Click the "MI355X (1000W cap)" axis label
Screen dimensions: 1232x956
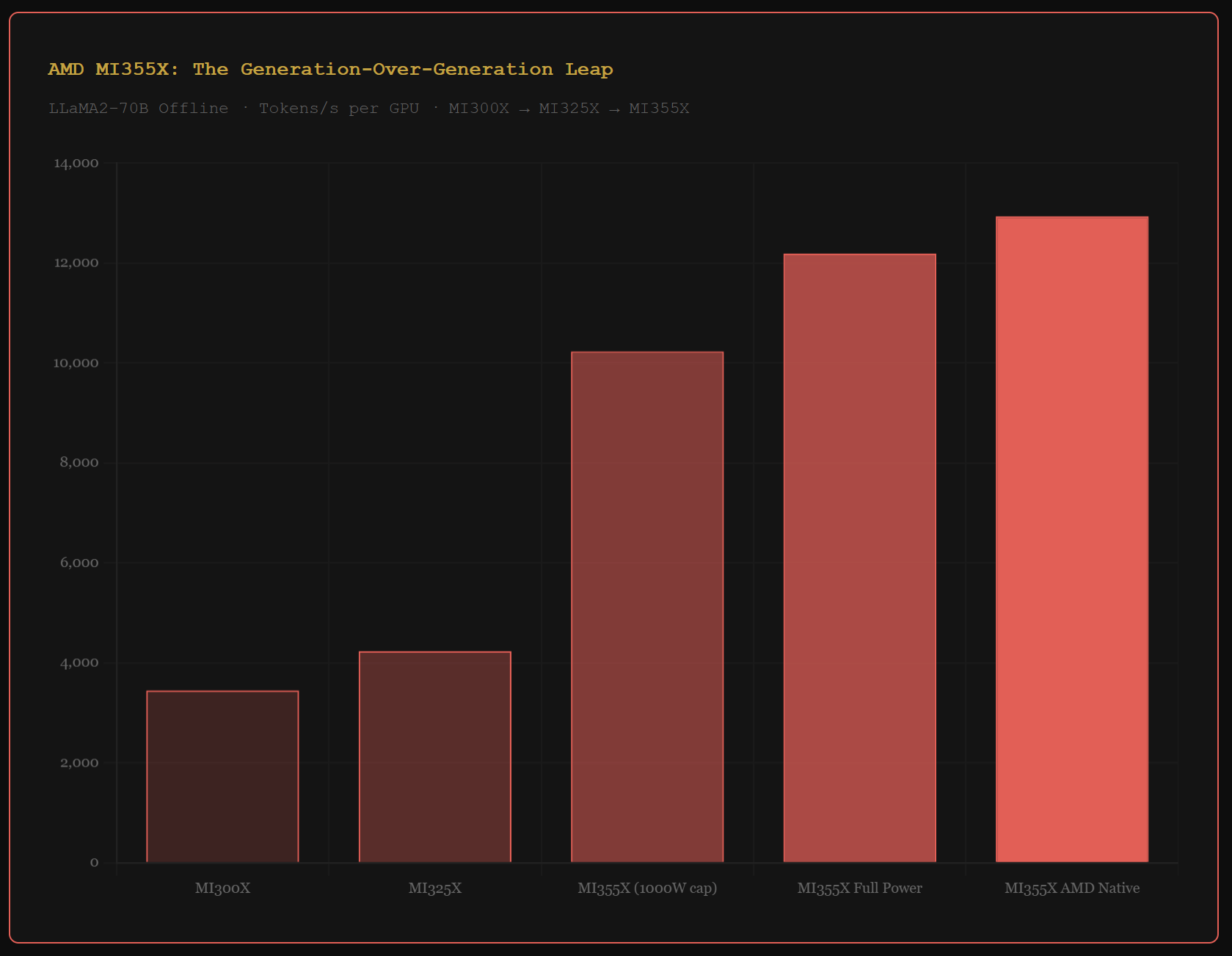click(647, 888)
